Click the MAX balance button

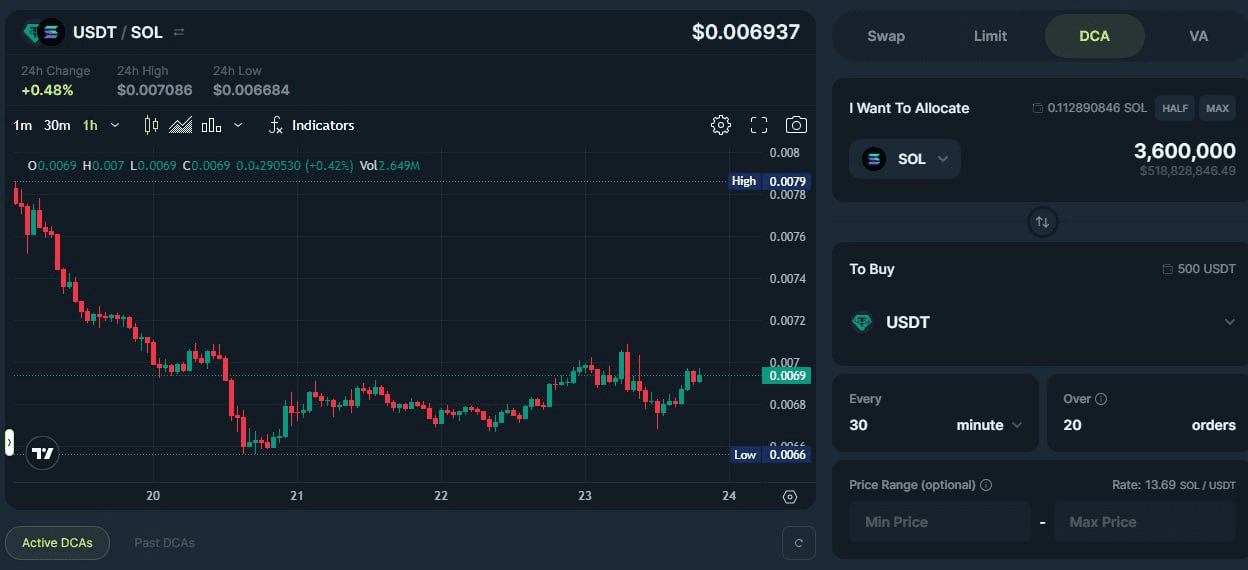[1217, 108]
